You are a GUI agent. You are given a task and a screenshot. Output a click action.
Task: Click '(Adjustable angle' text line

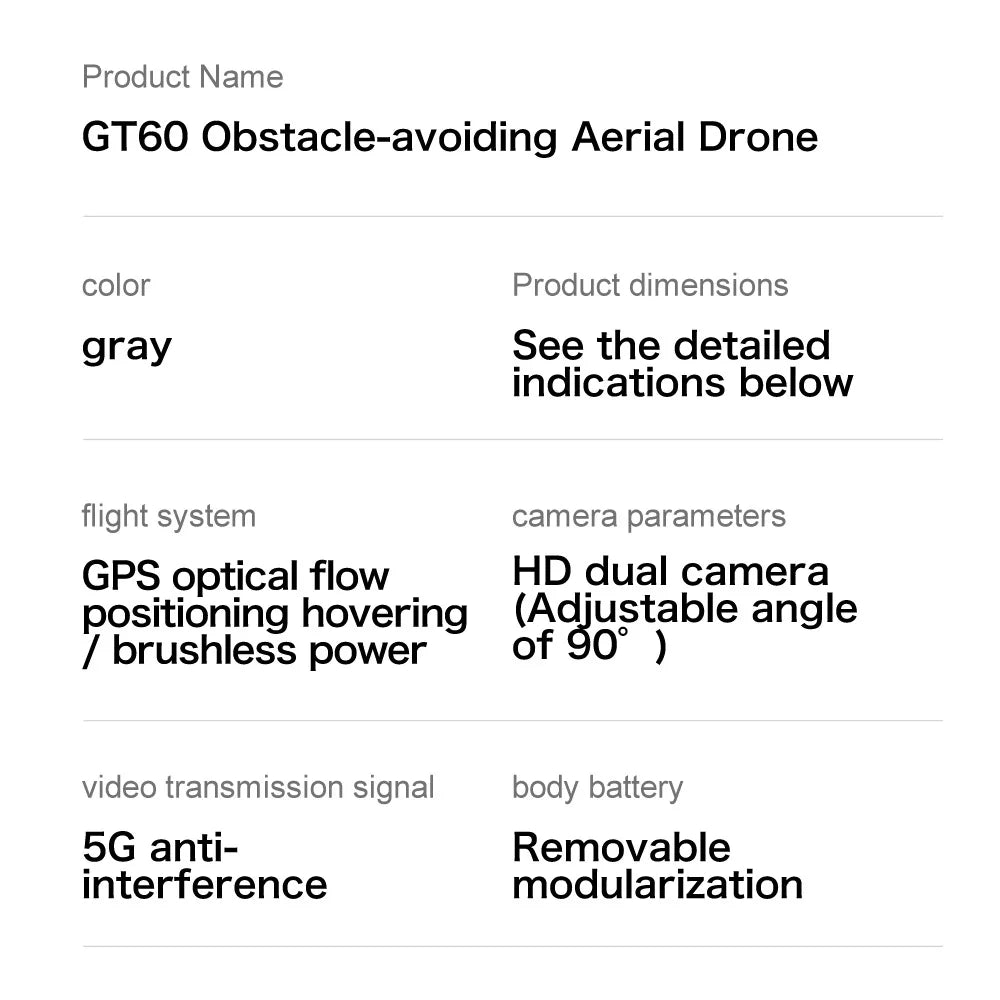coord(685,609)
